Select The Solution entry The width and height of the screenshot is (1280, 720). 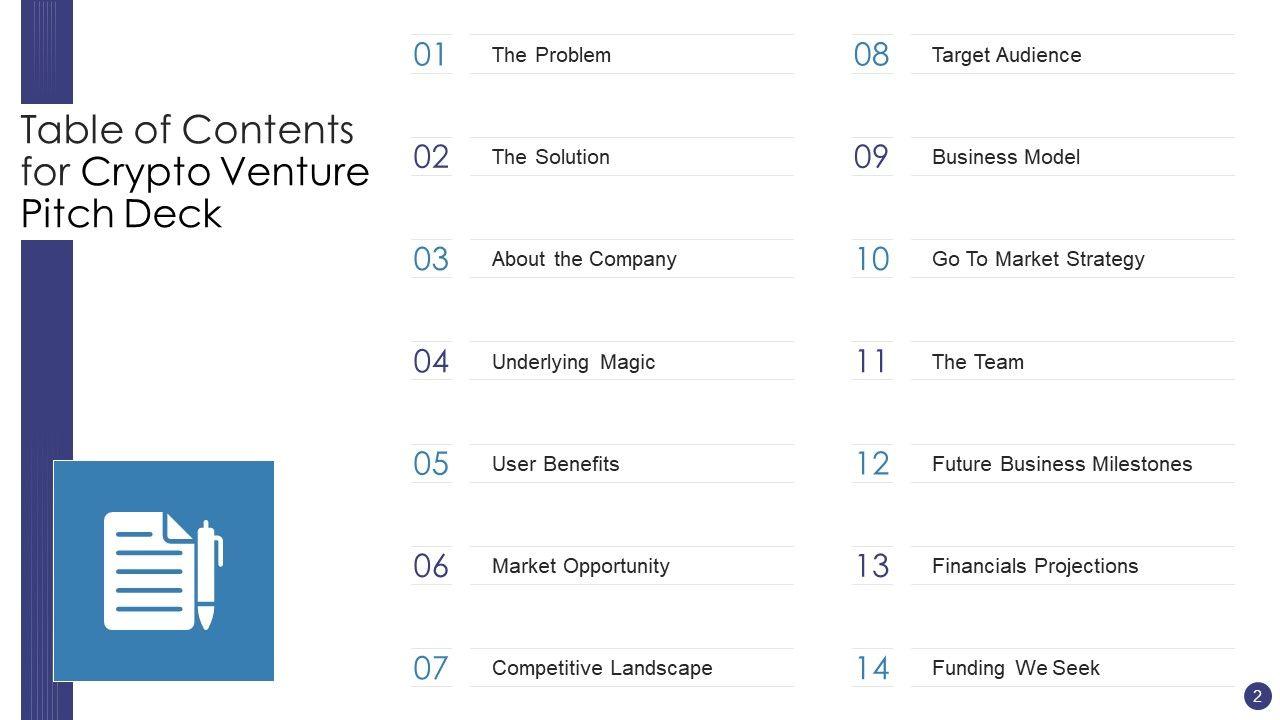coord(550,157)
